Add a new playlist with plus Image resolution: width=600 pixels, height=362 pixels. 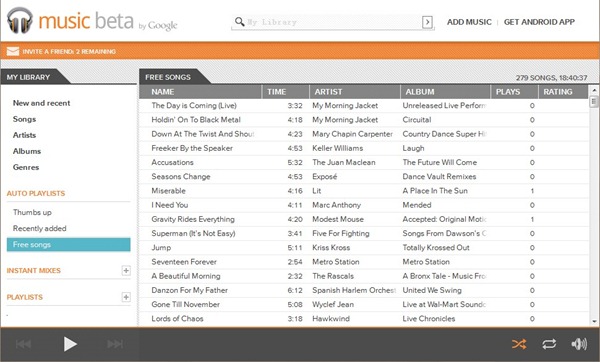[x=126, y=297]
